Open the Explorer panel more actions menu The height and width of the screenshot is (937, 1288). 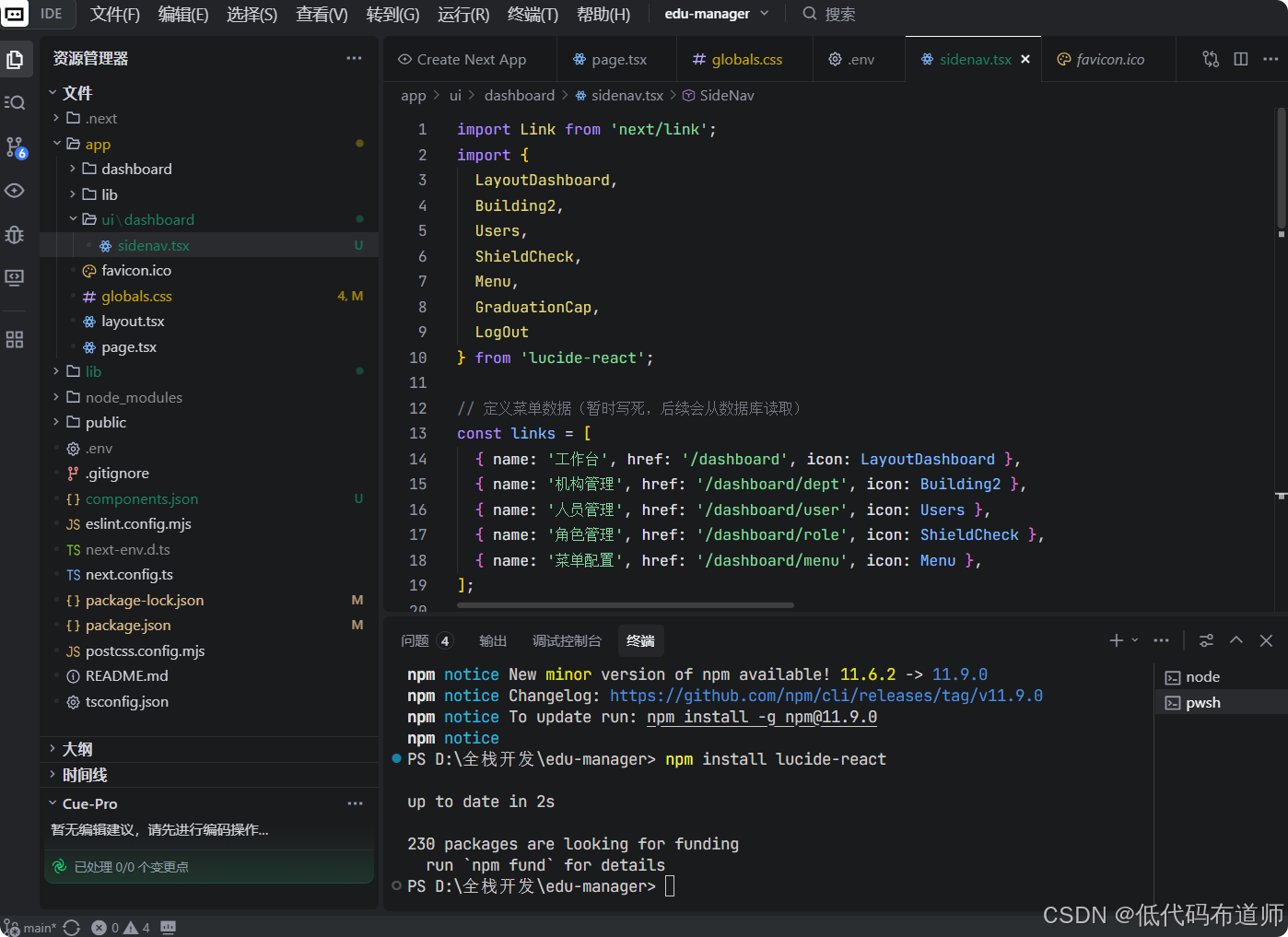click(354, 58)
